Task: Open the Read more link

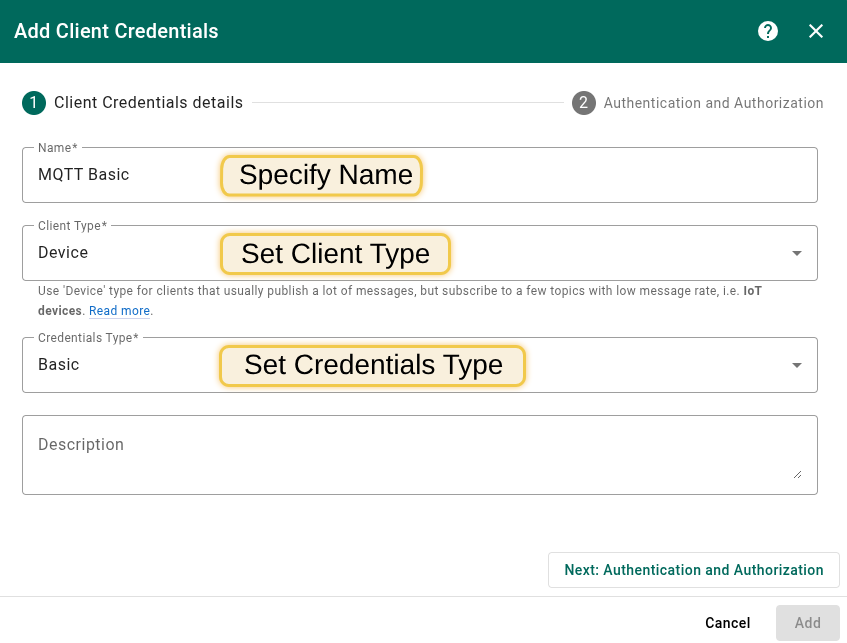Action: click(x=120, y=311)
